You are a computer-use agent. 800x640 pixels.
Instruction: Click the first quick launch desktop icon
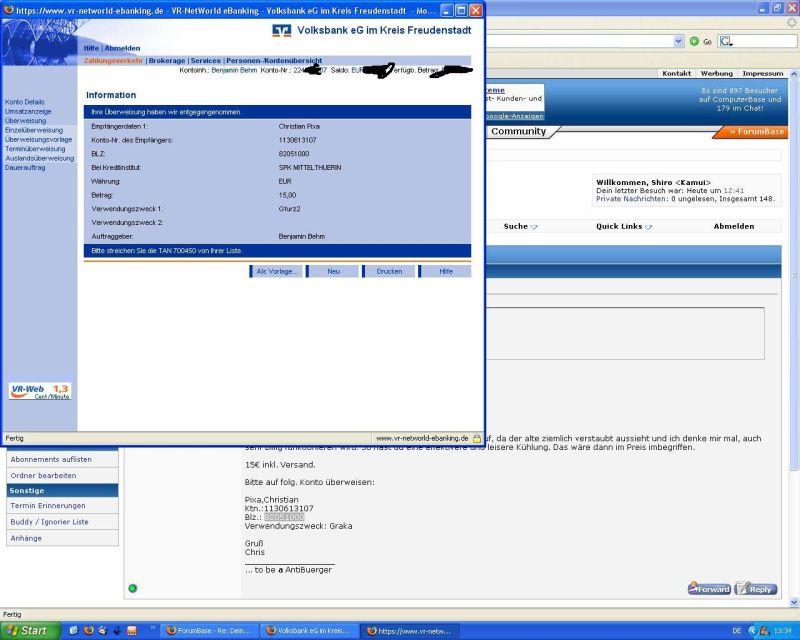pyautogui.click(x=73, y=631)
